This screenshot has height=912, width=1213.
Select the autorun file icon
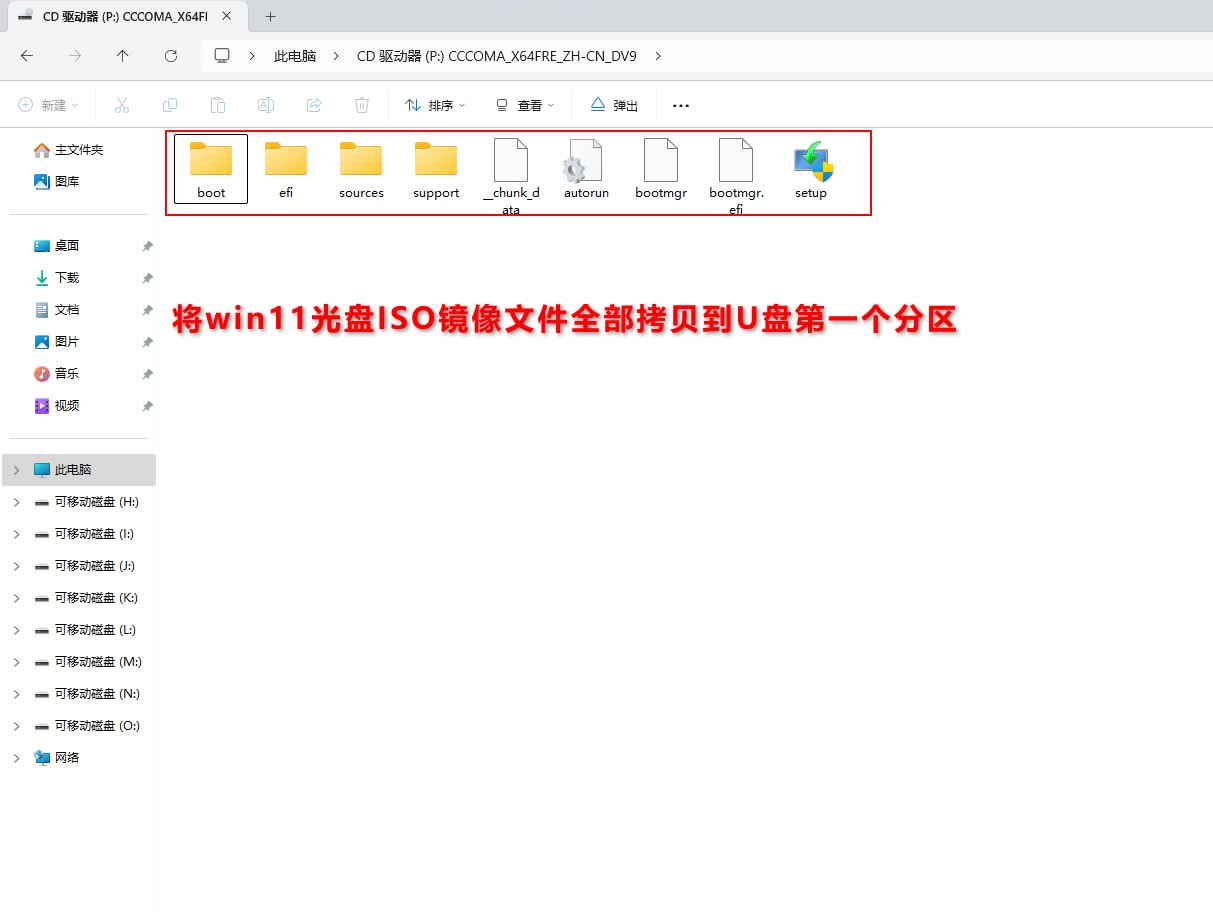point(586,163)
